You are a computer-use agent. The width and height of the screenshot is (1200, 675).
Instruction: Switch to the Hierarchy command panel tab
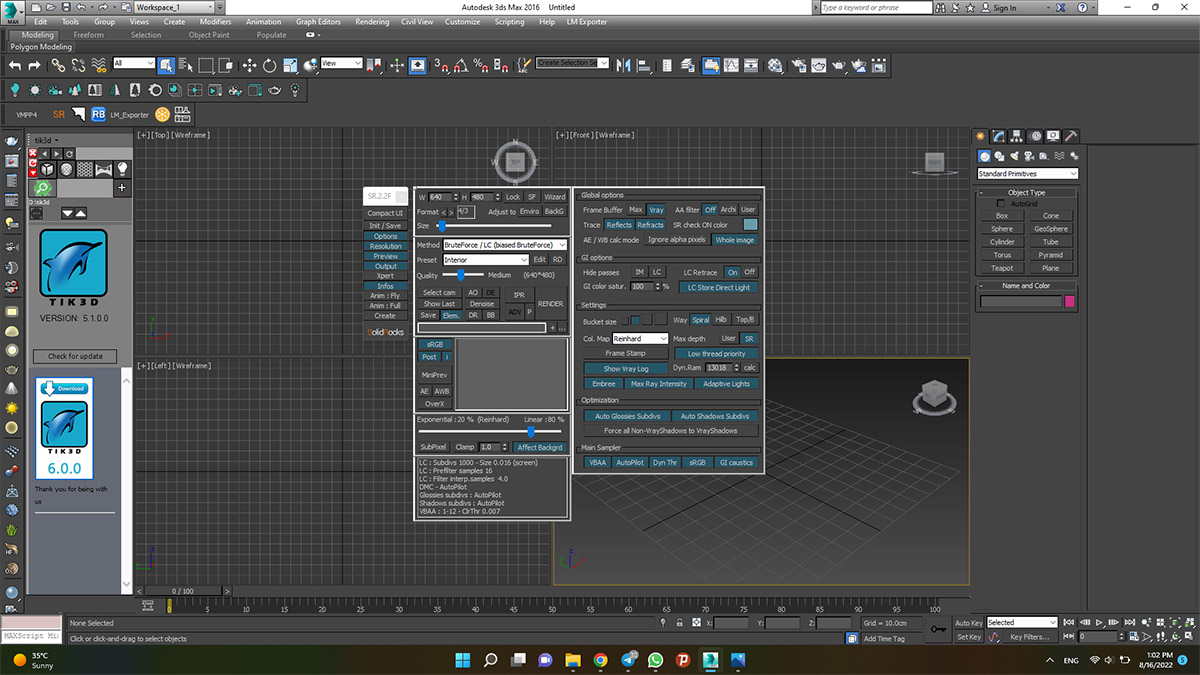click(1018, 136)
